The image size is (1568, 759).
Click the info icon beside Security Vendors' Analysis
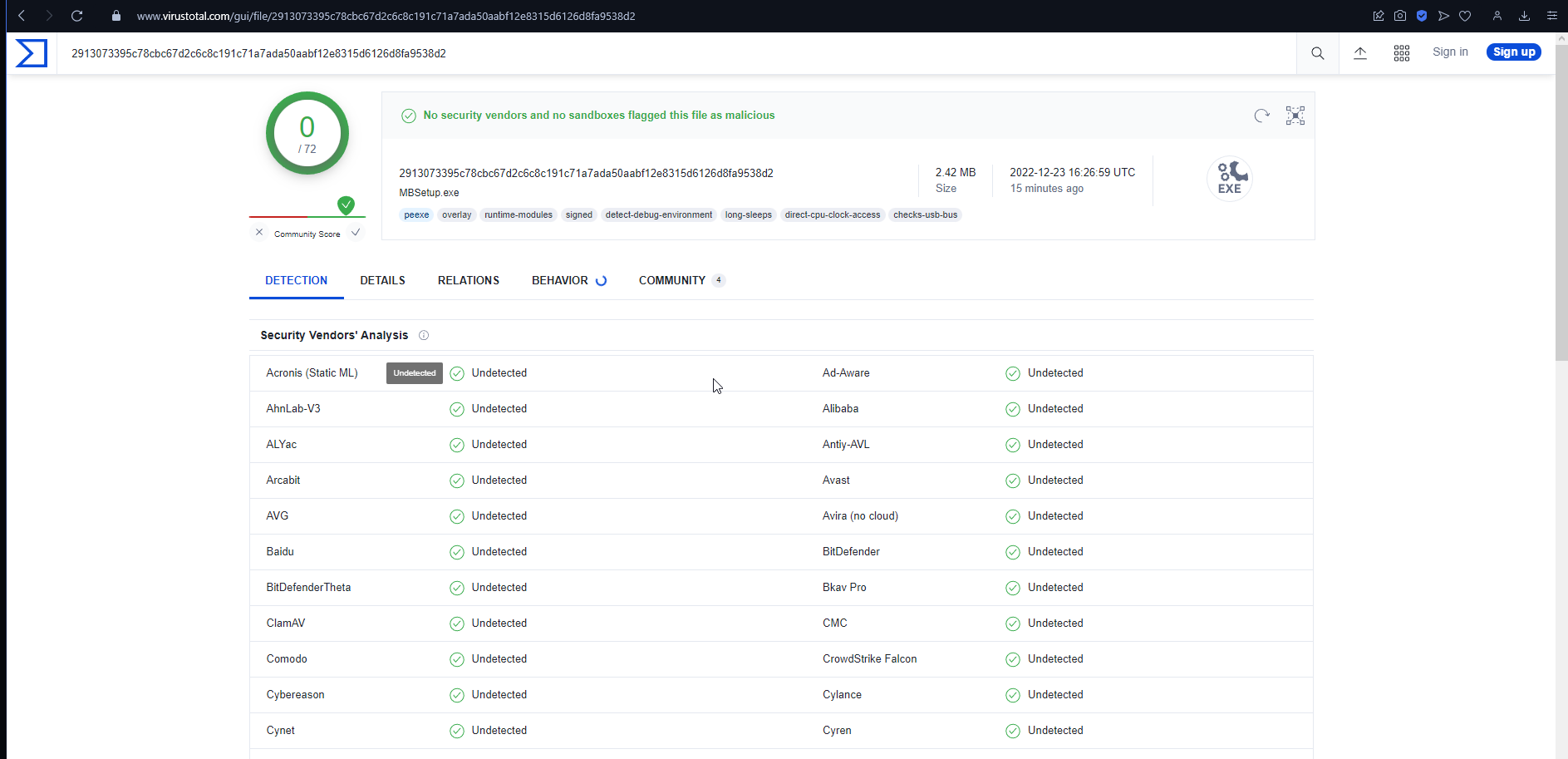pyautogui.click(x=424, y=335)
